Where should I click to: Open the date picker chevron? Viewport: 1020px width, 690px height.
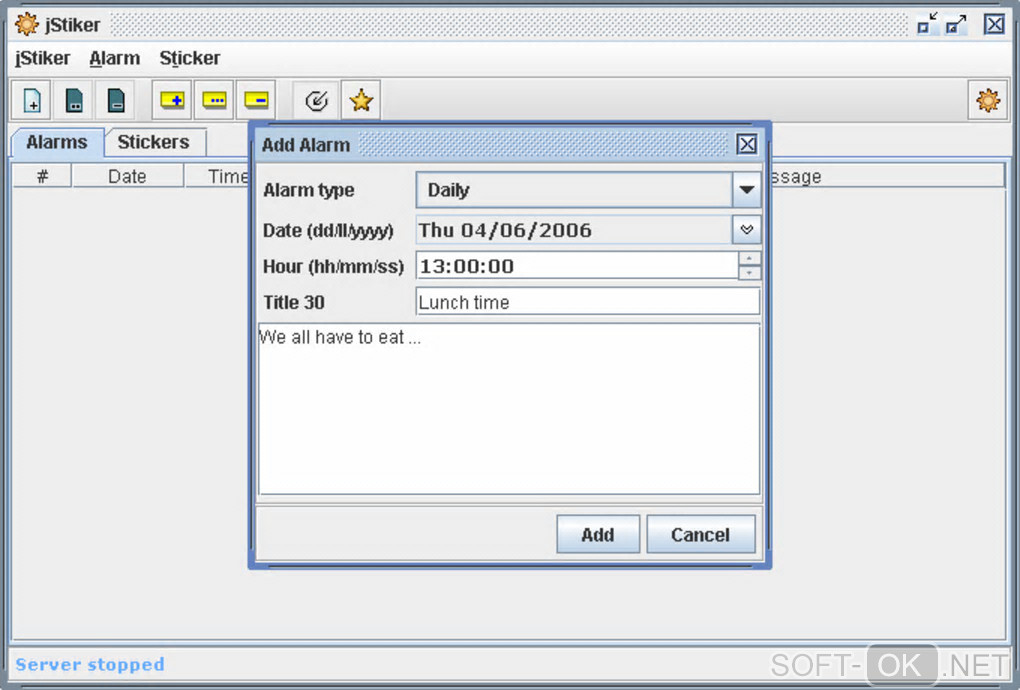click(746, 230)
